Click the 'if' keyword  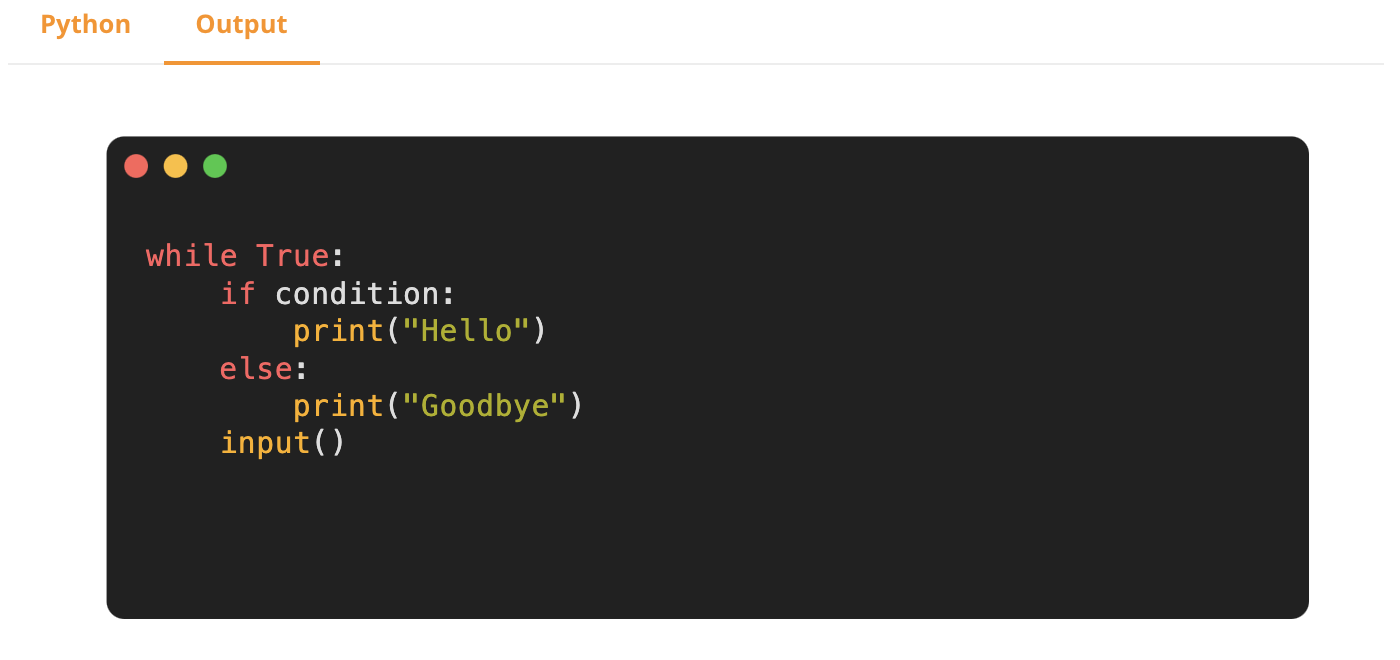coord(238,294)
